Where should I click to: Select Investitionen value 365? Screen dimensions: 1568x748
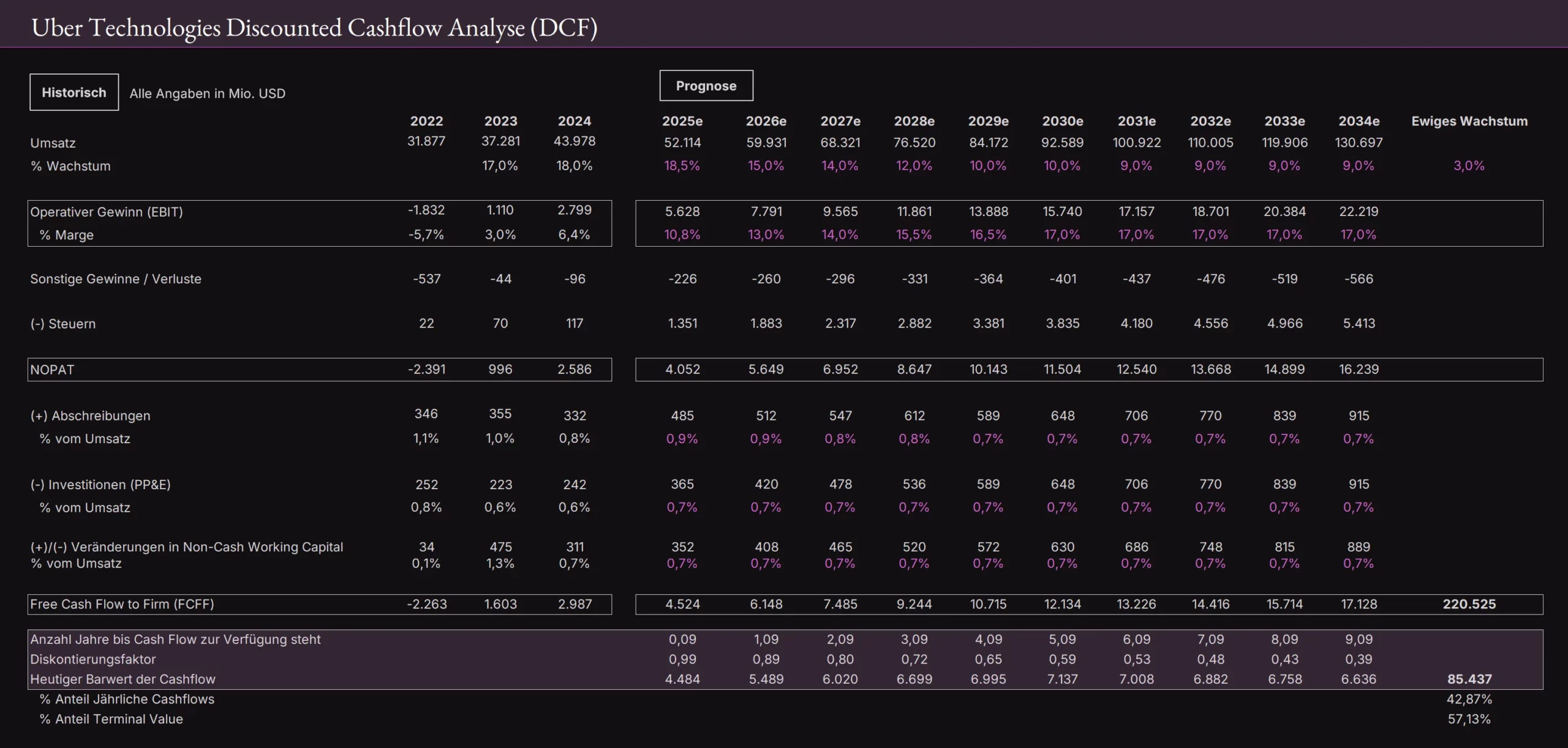[x=682, y=484]
